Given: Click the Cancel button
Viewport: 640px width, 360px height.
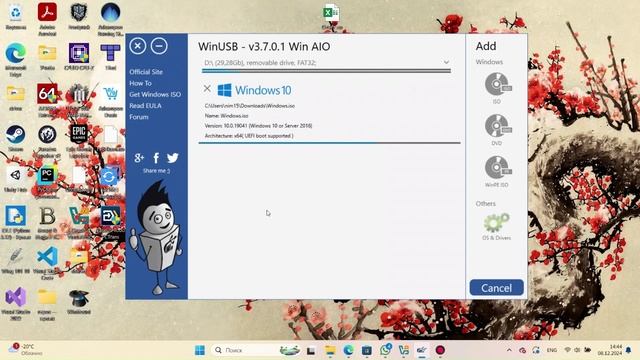Looking at the screenshot, I should pyautogui.click(x=496, y=288).
